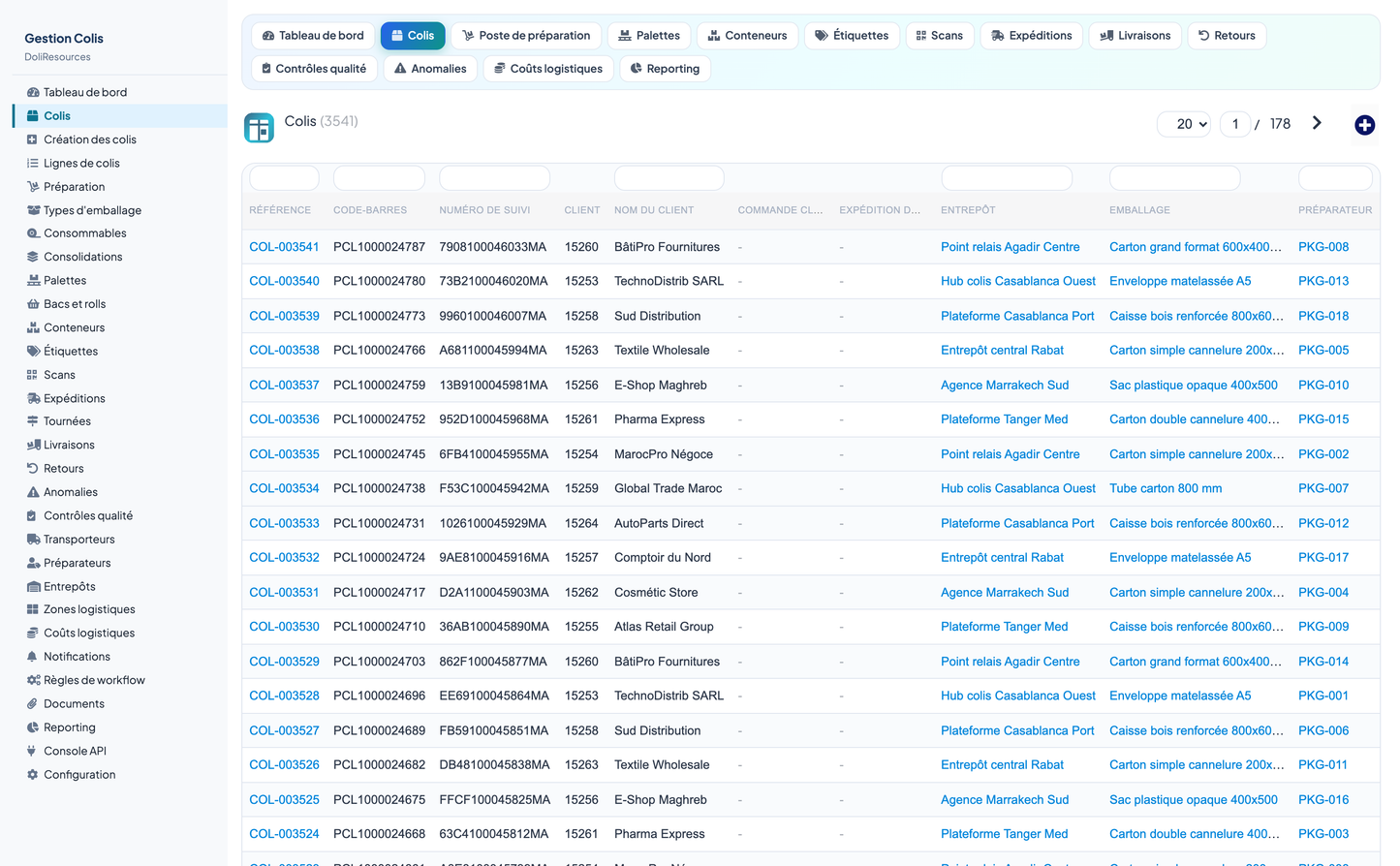Open the Reporting top tab
Viewport: 1400px width, 866px height.
[x=665, y=69]
